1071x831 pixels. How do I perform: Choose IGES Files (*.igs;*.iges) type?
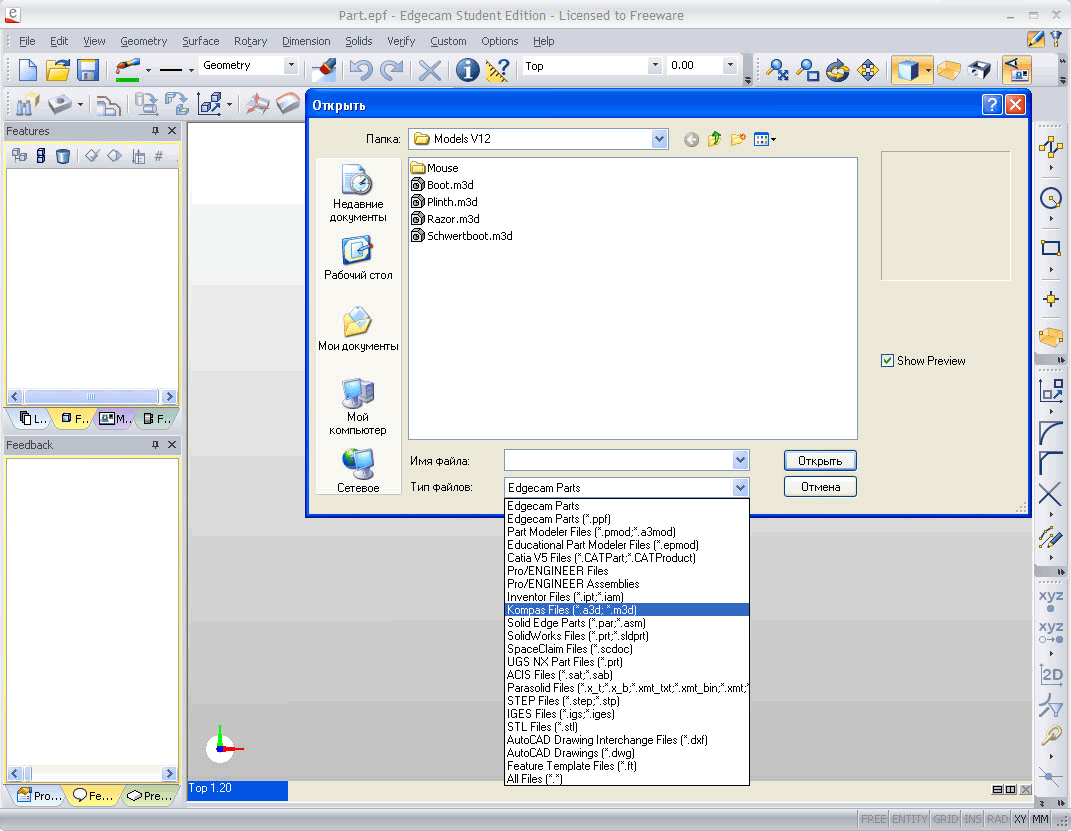626,714
